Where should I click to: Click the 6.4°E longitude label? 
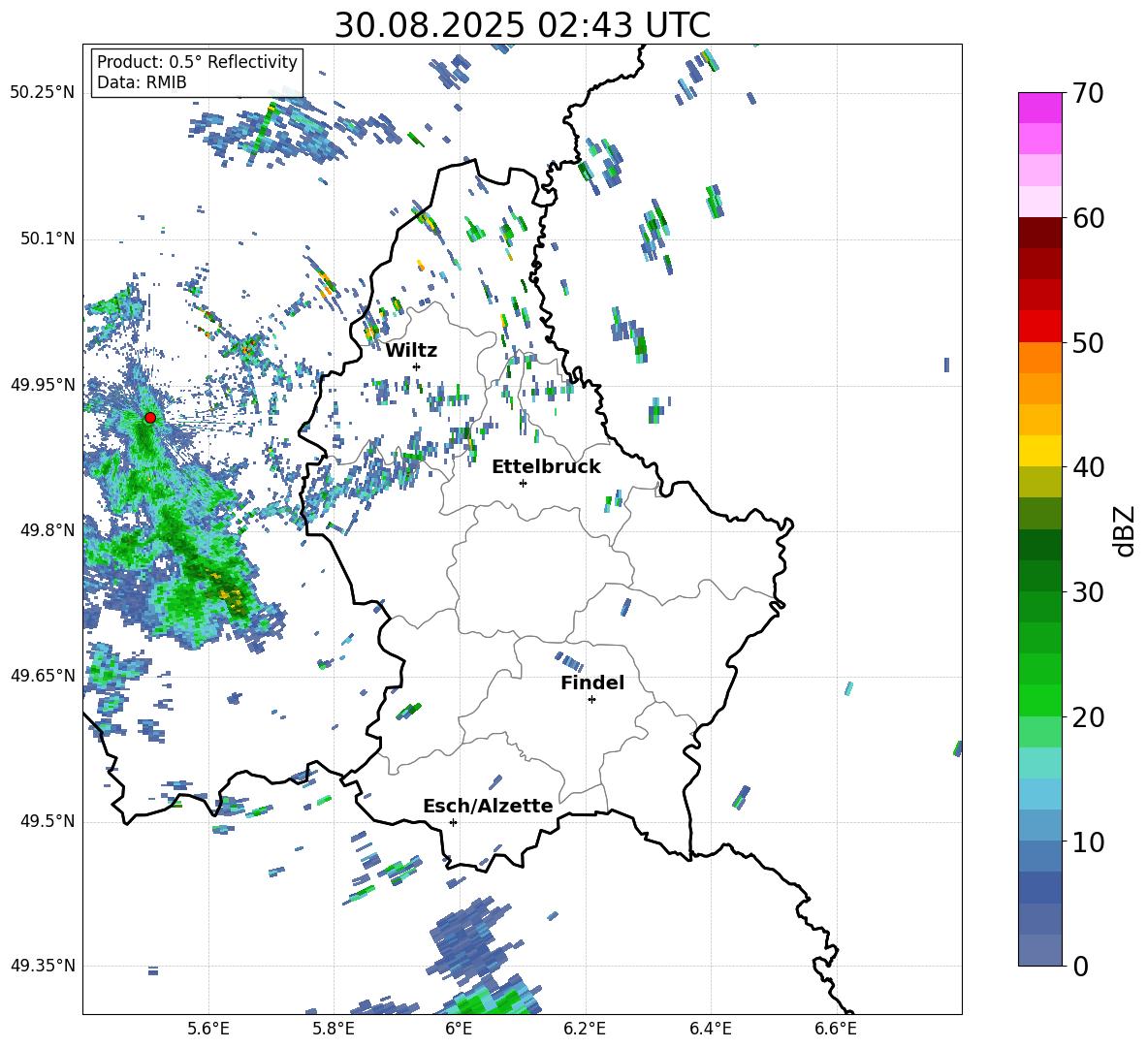pyautogui.click(x=710, y=1030)
